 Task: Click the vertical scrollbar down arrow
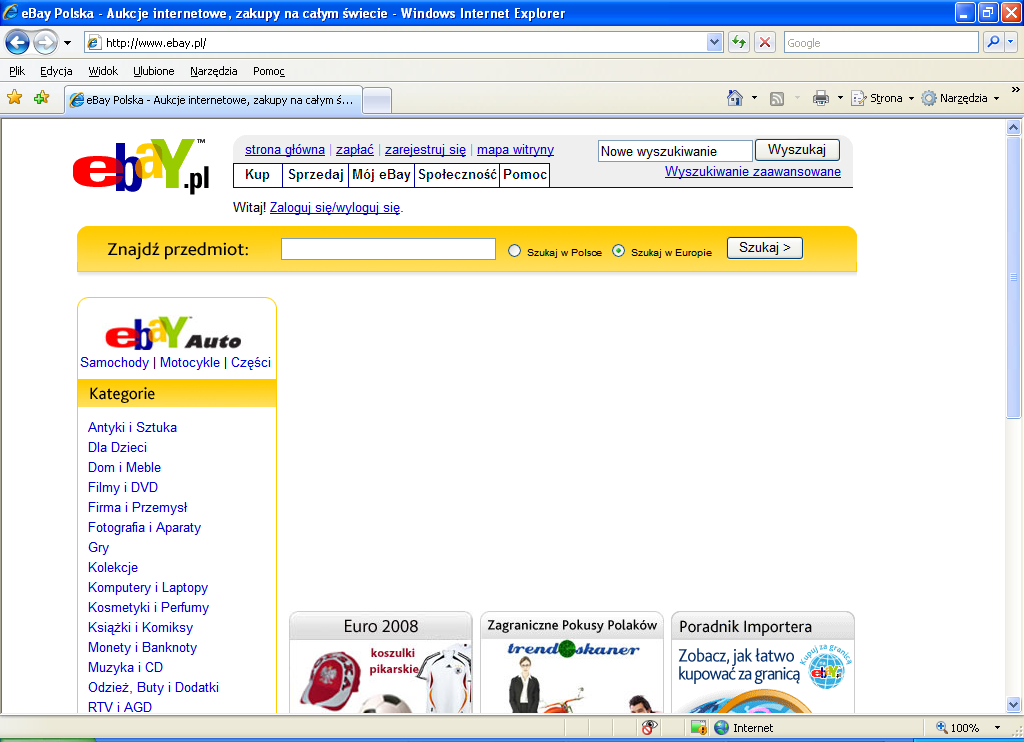tap(1013, 705)
